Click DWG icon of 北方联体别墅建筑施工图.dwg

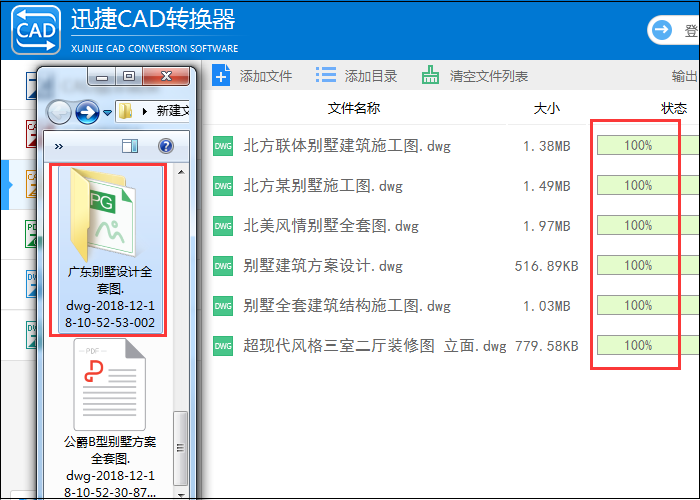click(x=223, y=146)
